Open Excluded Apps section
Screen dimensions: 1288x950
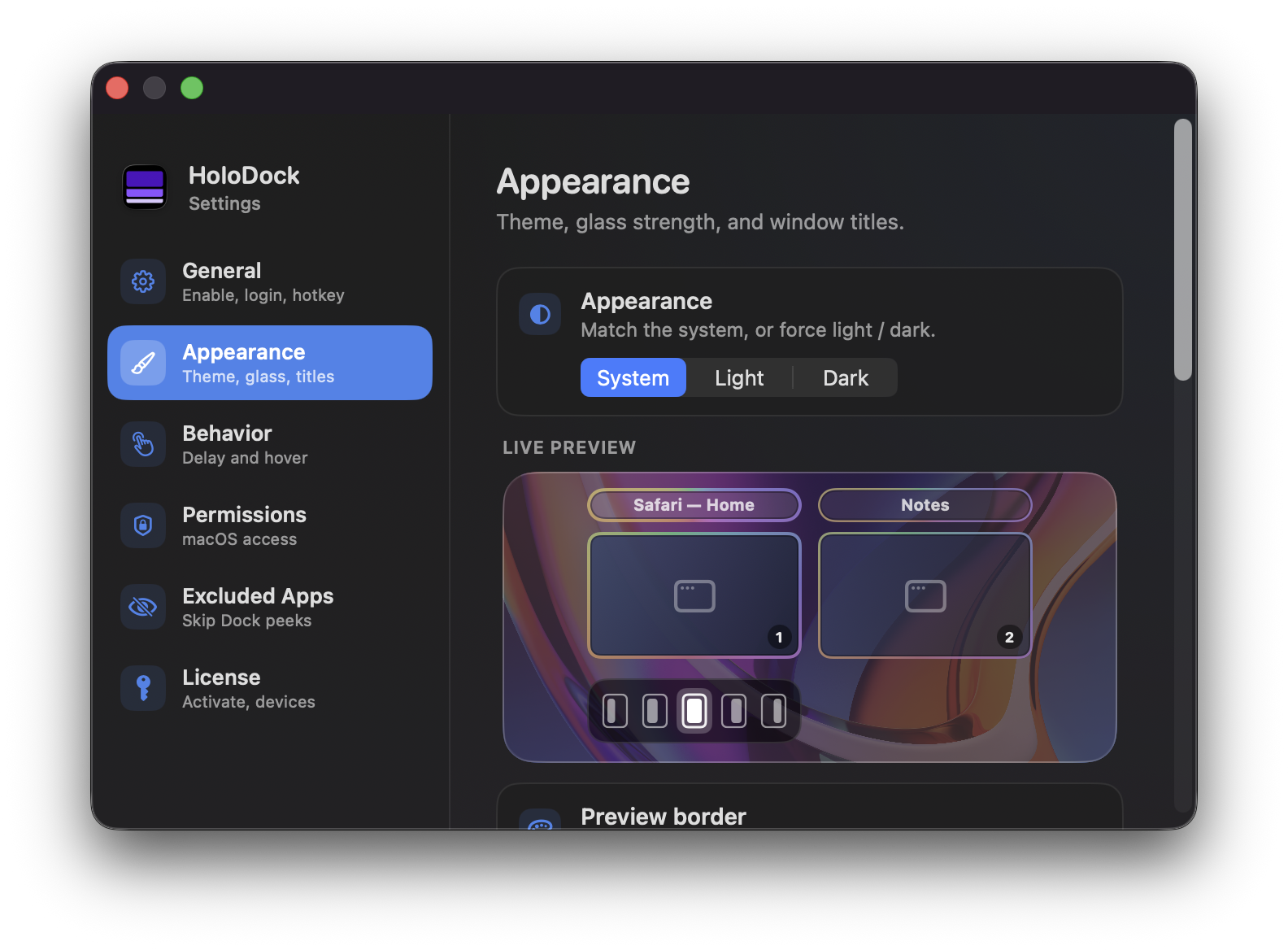coord(270,607)
